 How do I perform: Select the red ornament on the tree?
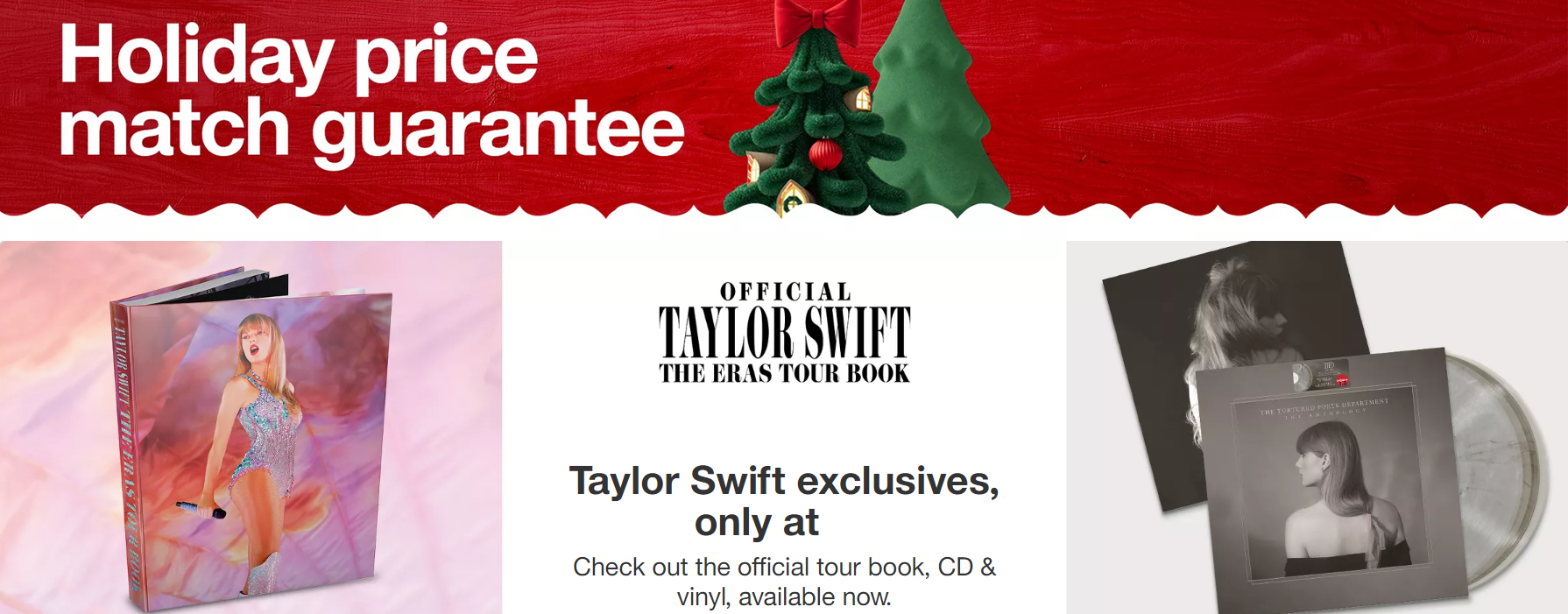tap(824, 154)
